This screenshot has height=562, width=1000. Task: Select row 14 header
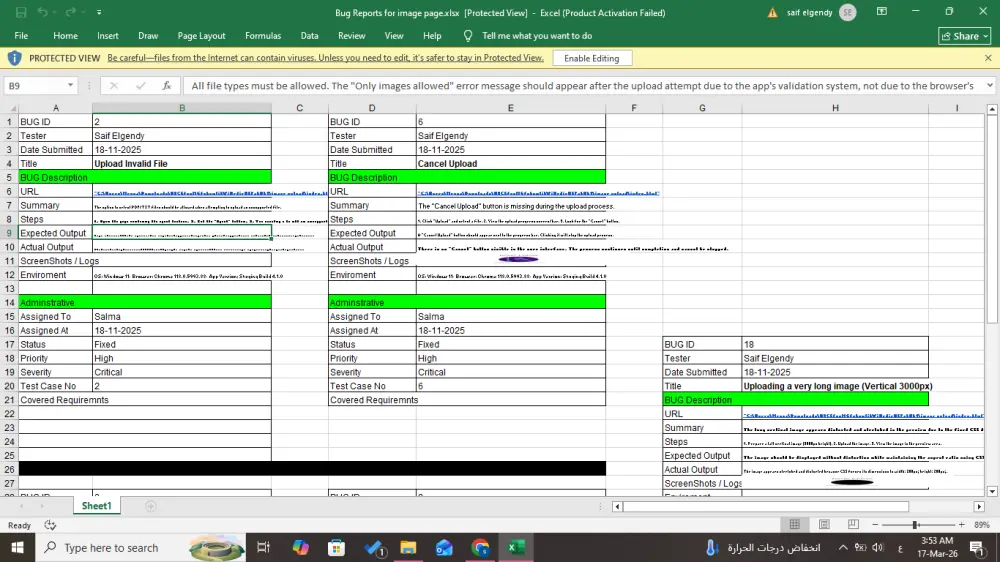pyautogui.click(x=9, y=302)
